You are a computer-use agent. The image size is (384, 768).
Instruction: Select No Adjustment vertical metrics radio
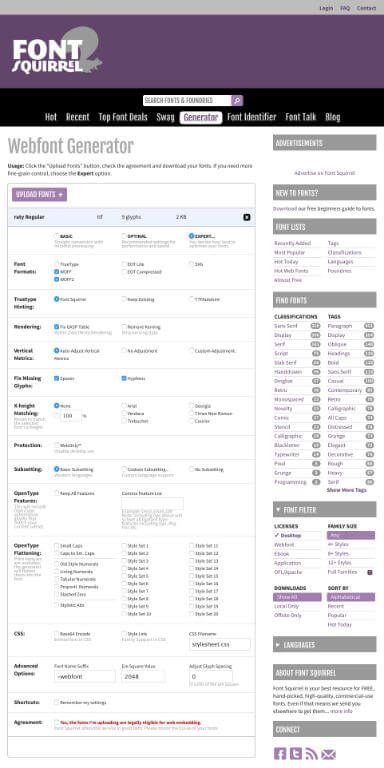point(124,351)
